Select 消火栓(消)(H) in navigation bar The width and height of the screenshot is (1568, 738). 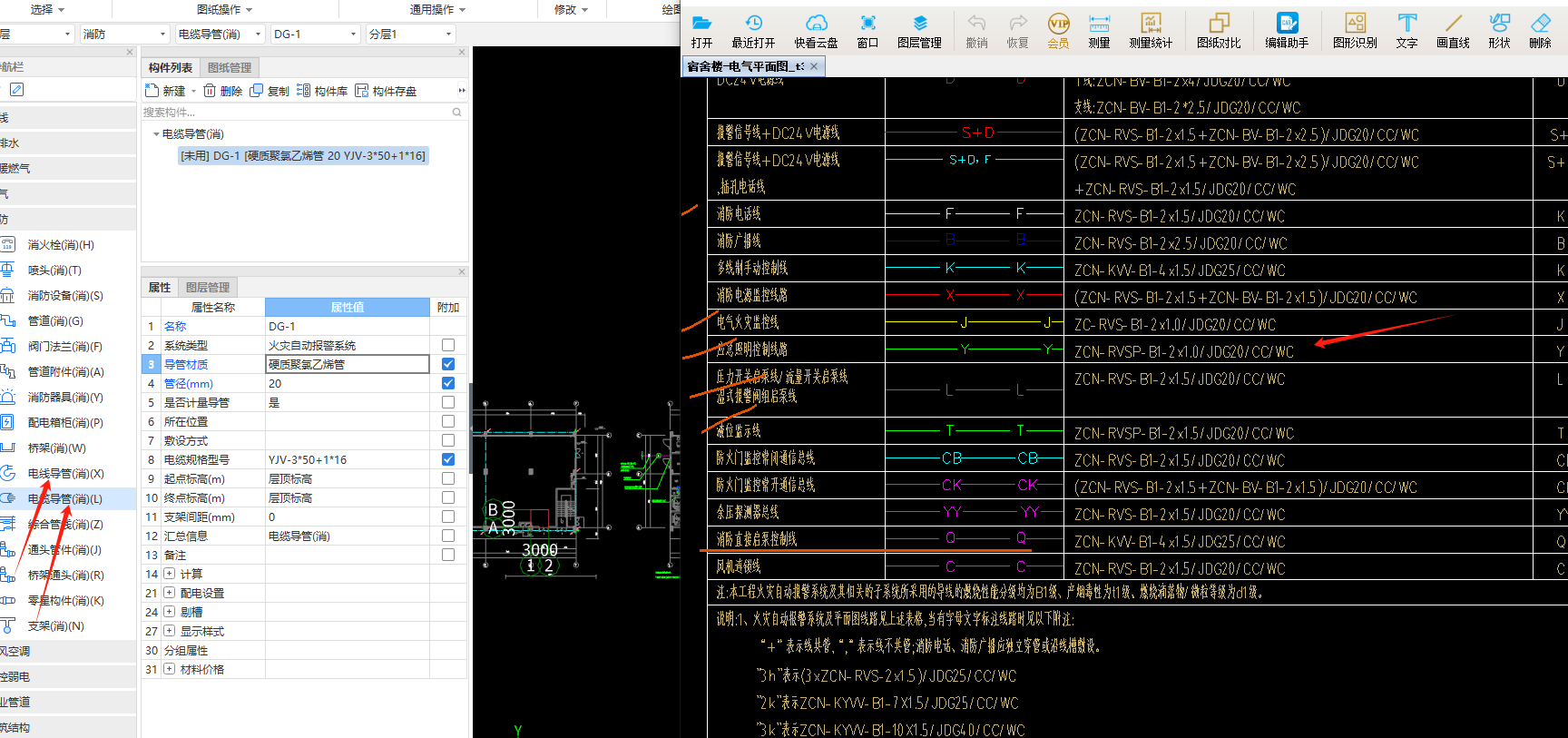click(60, 245)
